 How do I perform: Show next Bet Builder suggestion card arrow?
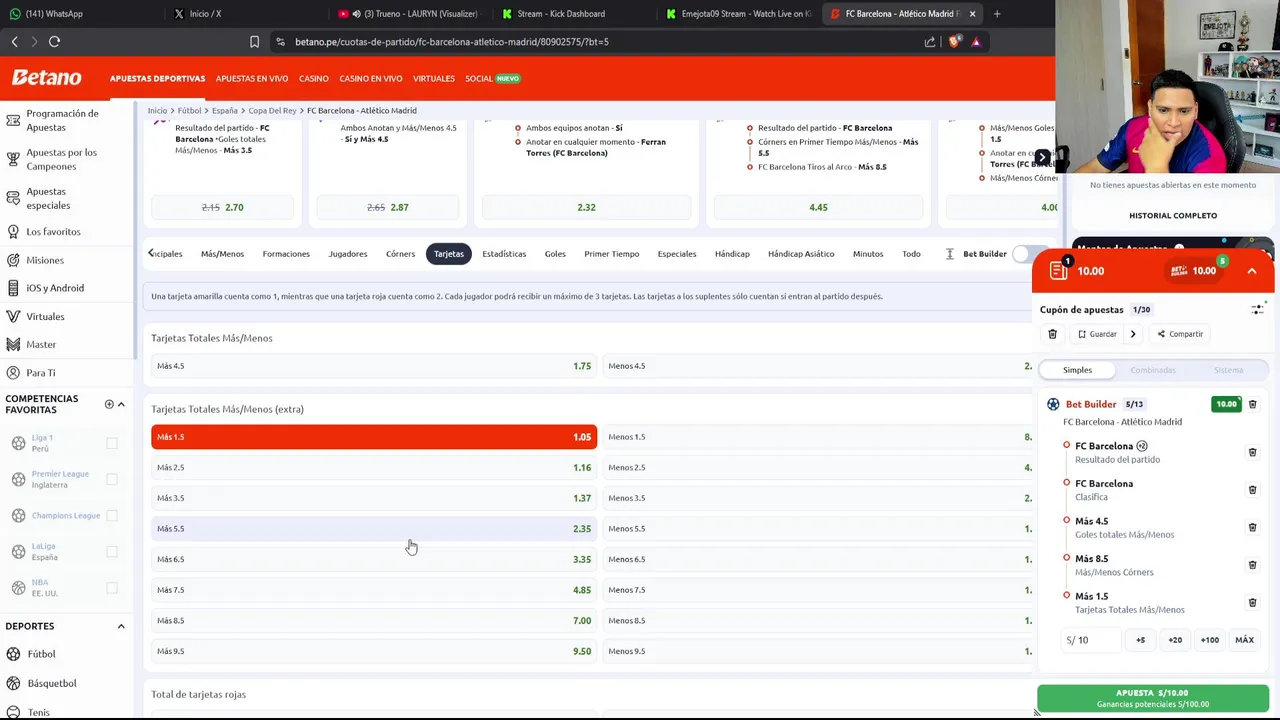[1042, 157]
